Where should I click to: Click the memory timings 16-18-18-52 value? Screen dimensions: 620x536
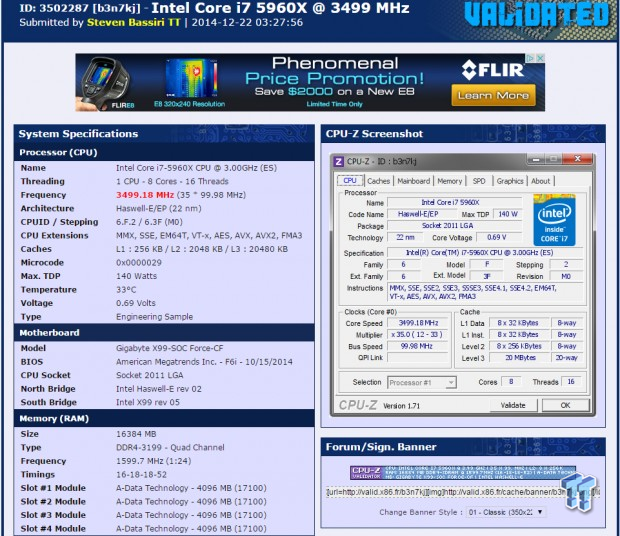[x=141, y=474]
